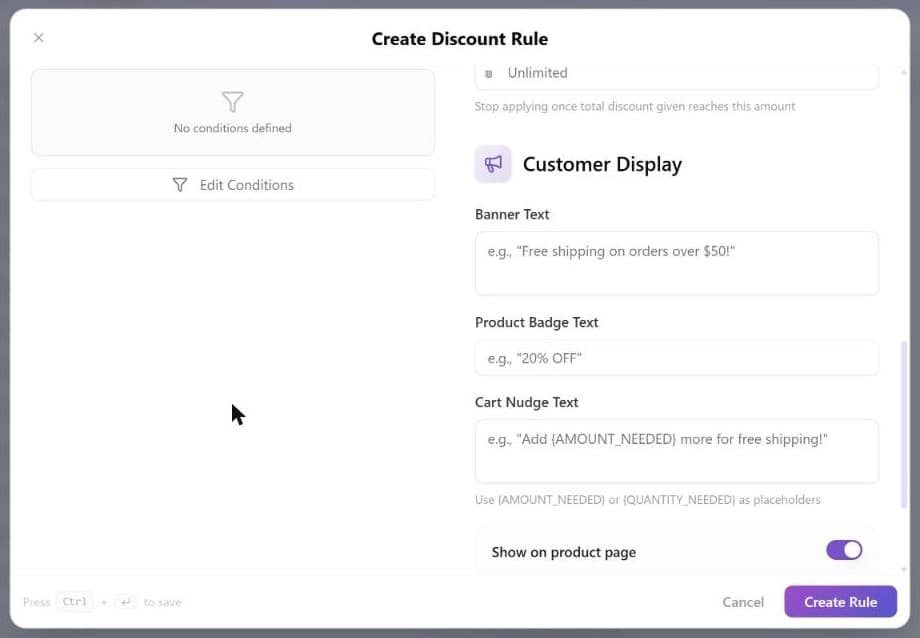Click the Show on product page label
Screen dimensions: 920x638
[x=564, y=552]
